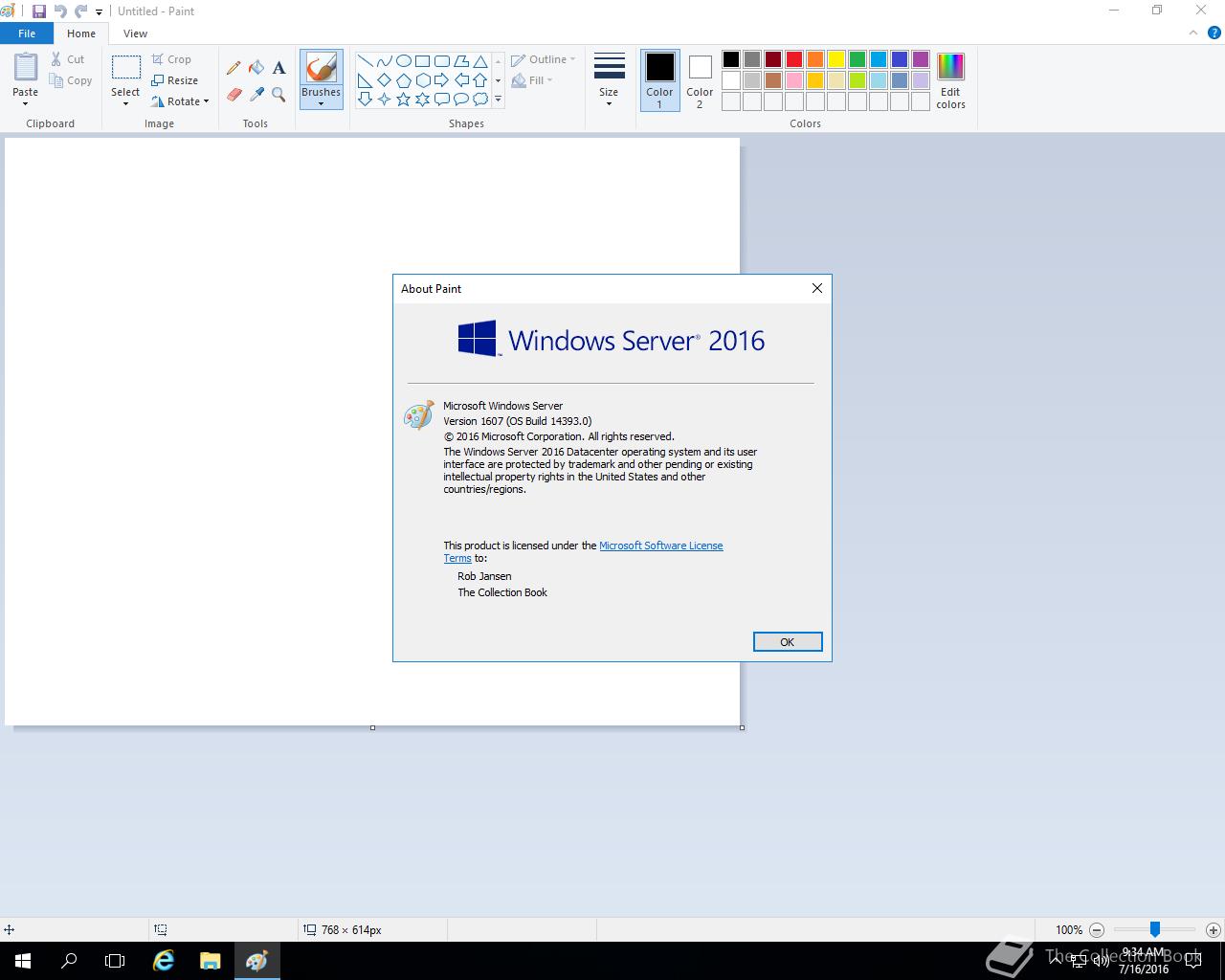Pick the green color swatch
1225x980 pixels.
(x=857, y=59)
